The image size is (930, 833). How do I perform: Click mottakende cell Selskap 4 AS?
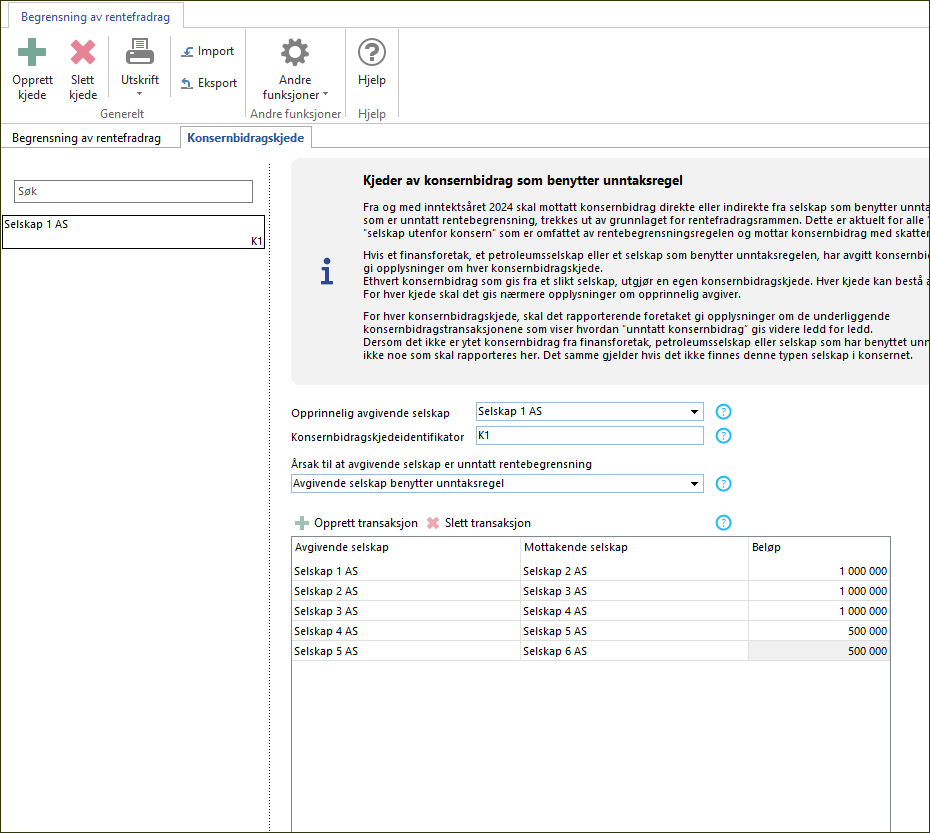pos(634,611)
